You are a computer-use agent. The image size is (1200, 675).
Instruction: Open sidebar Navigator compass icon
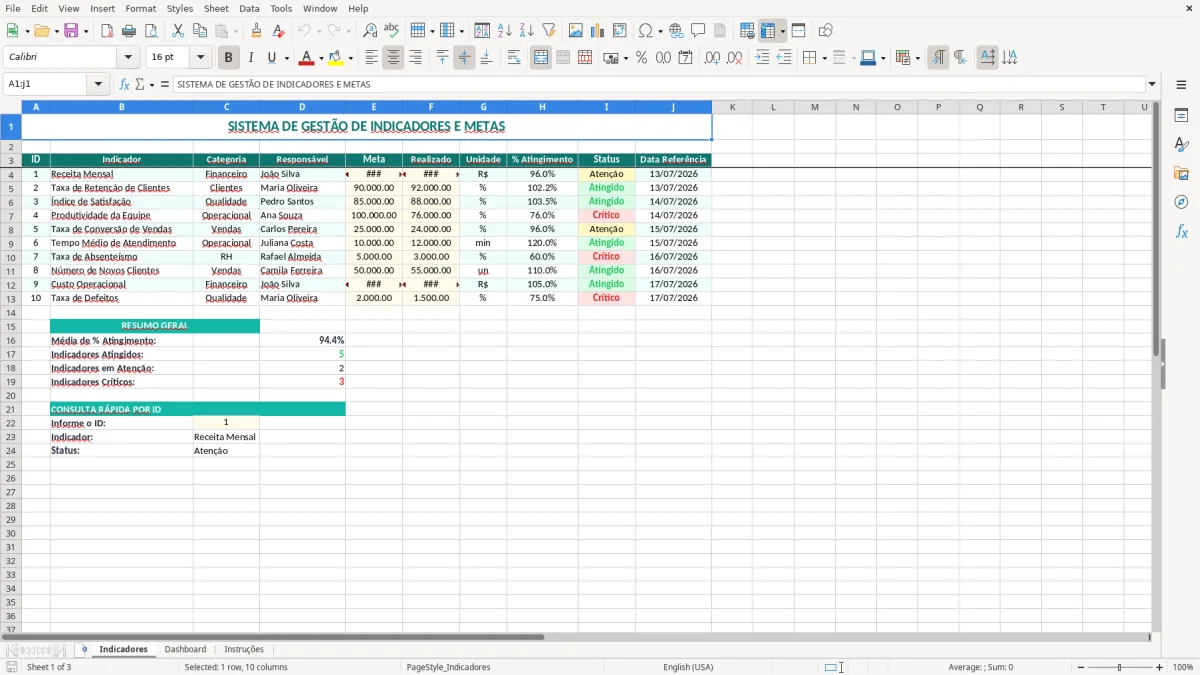coord(1181,202)
